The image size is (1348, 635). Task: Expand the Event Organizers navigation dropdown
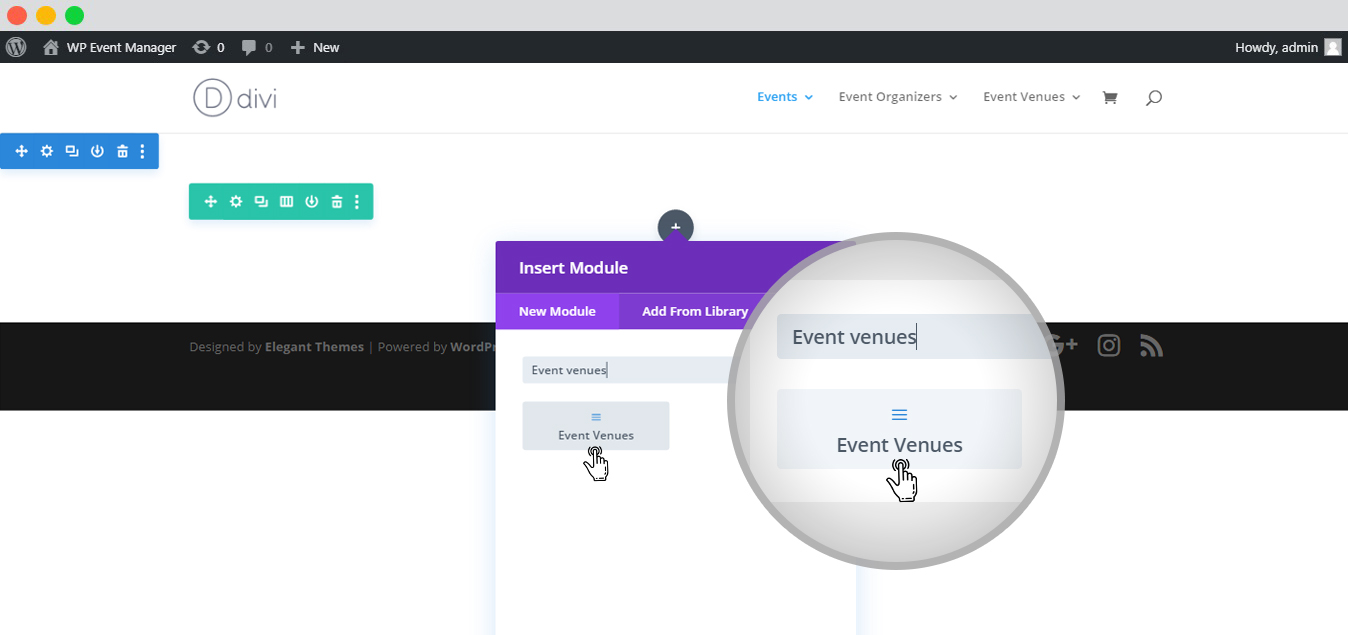pyautogui.click(x=898, y=97)
